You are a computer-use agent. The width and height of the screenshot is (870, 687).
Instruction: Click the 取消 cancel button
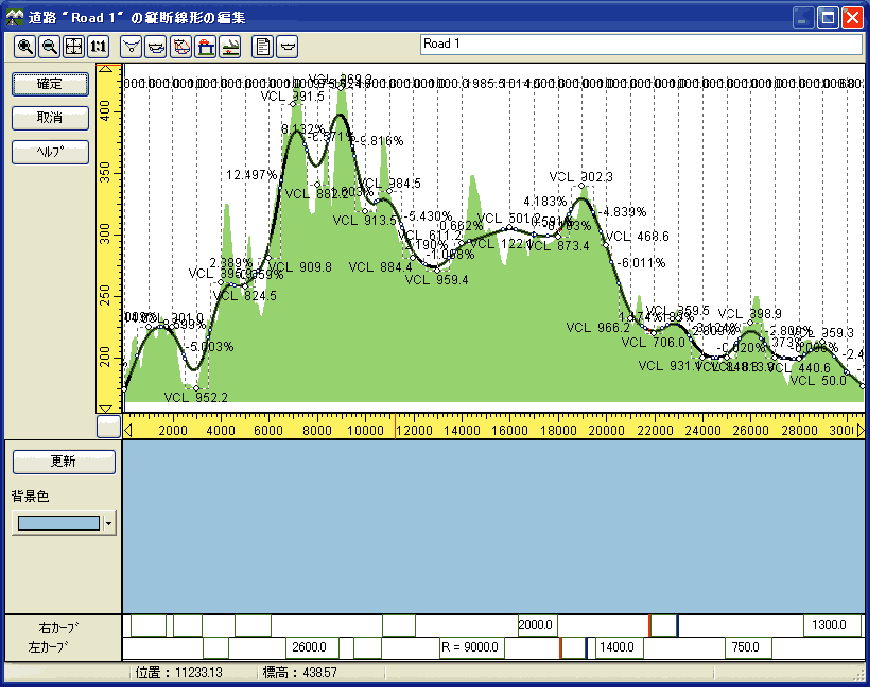(50, 118)
